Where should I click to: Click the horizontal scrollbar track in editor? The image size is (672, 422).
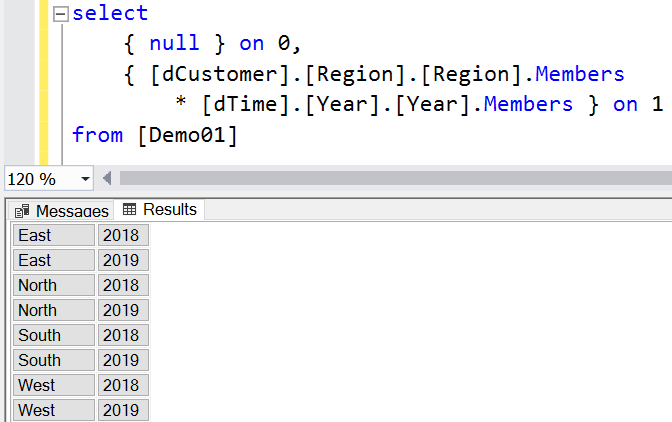click(x=400, y=179)
